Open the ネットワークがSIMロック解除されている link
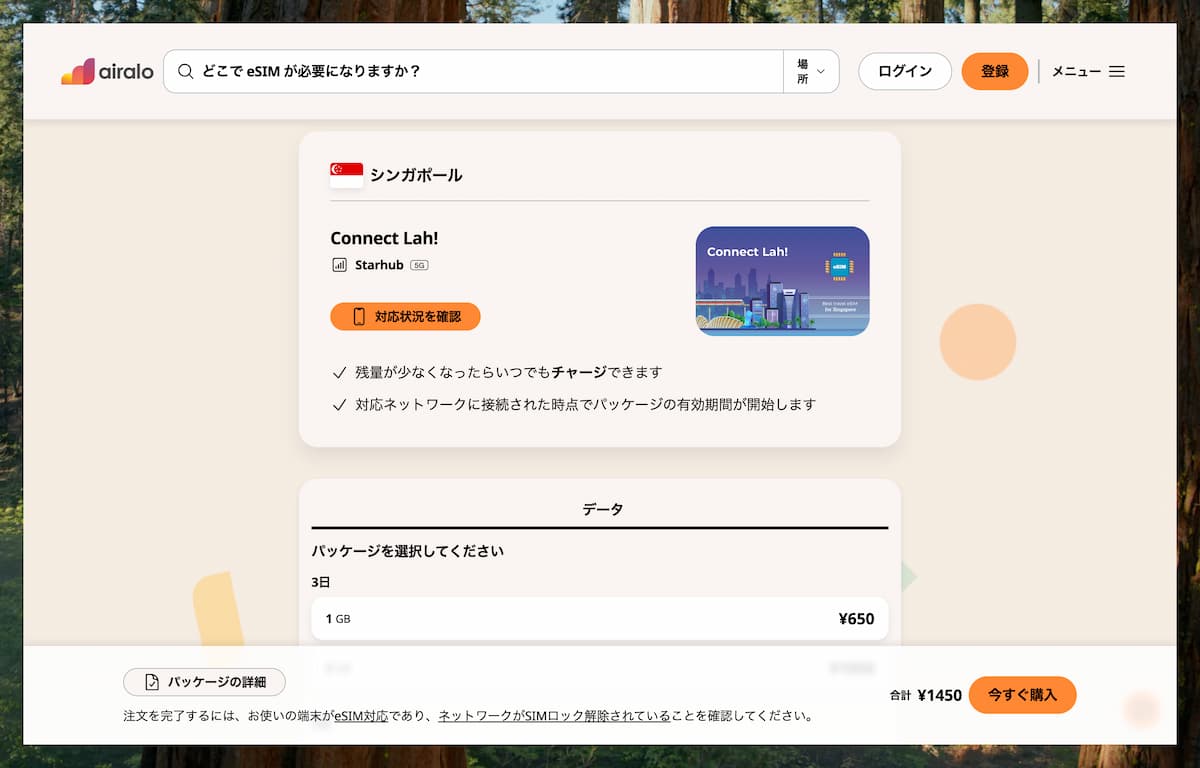Screen dimensions: 1200x768 coord(554,716)
